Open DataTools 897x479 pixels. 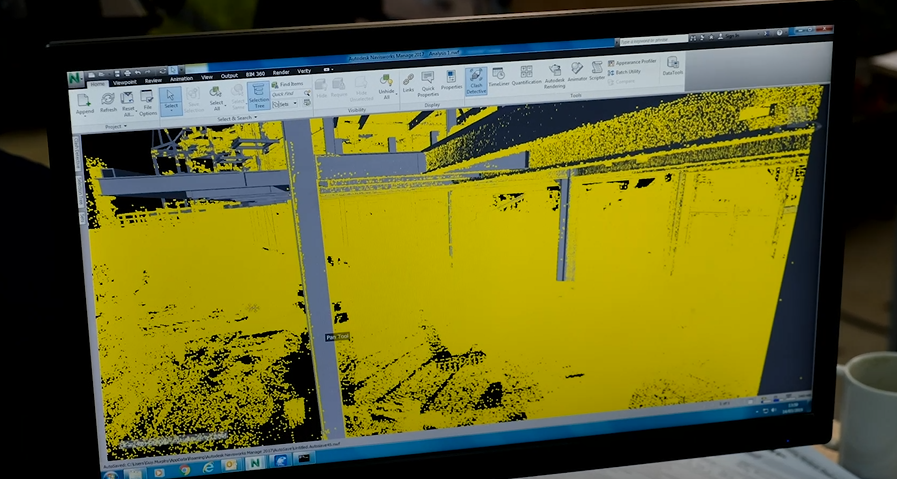pos(673,65)
